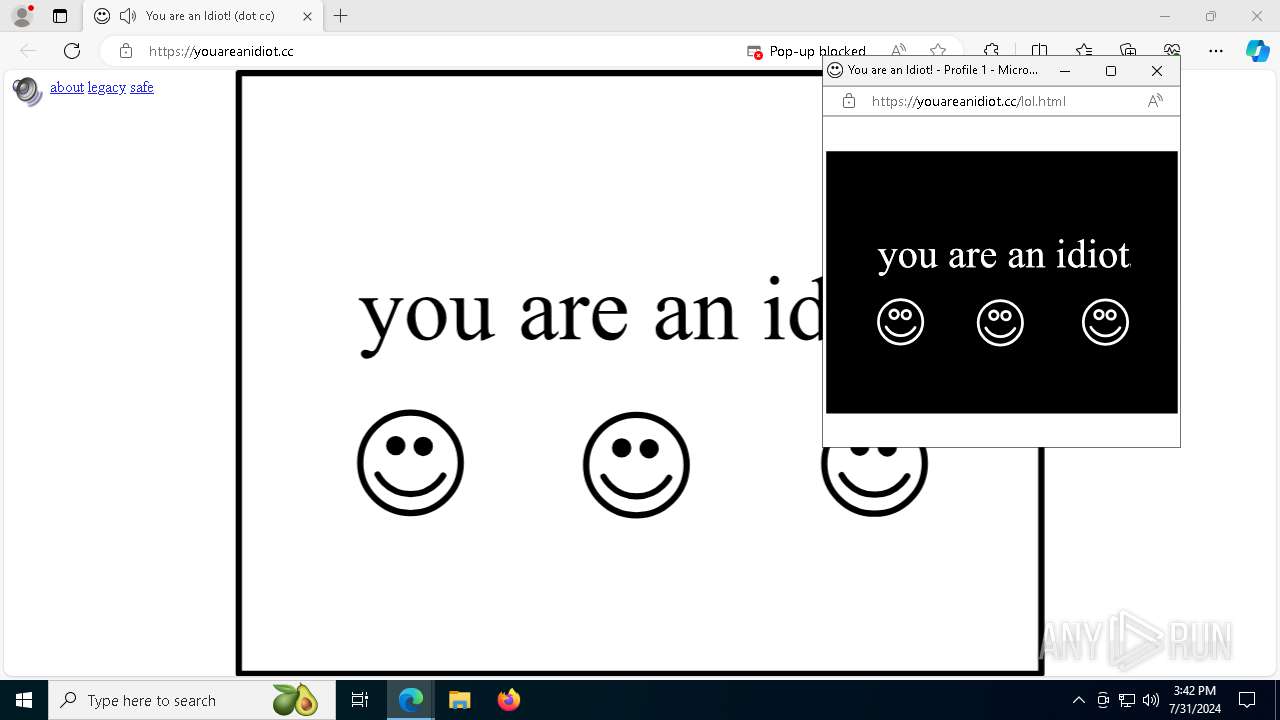This screenshot has width=1280, height=720.
Task: Minimize the main Edge window
Action: point(1165,16)
